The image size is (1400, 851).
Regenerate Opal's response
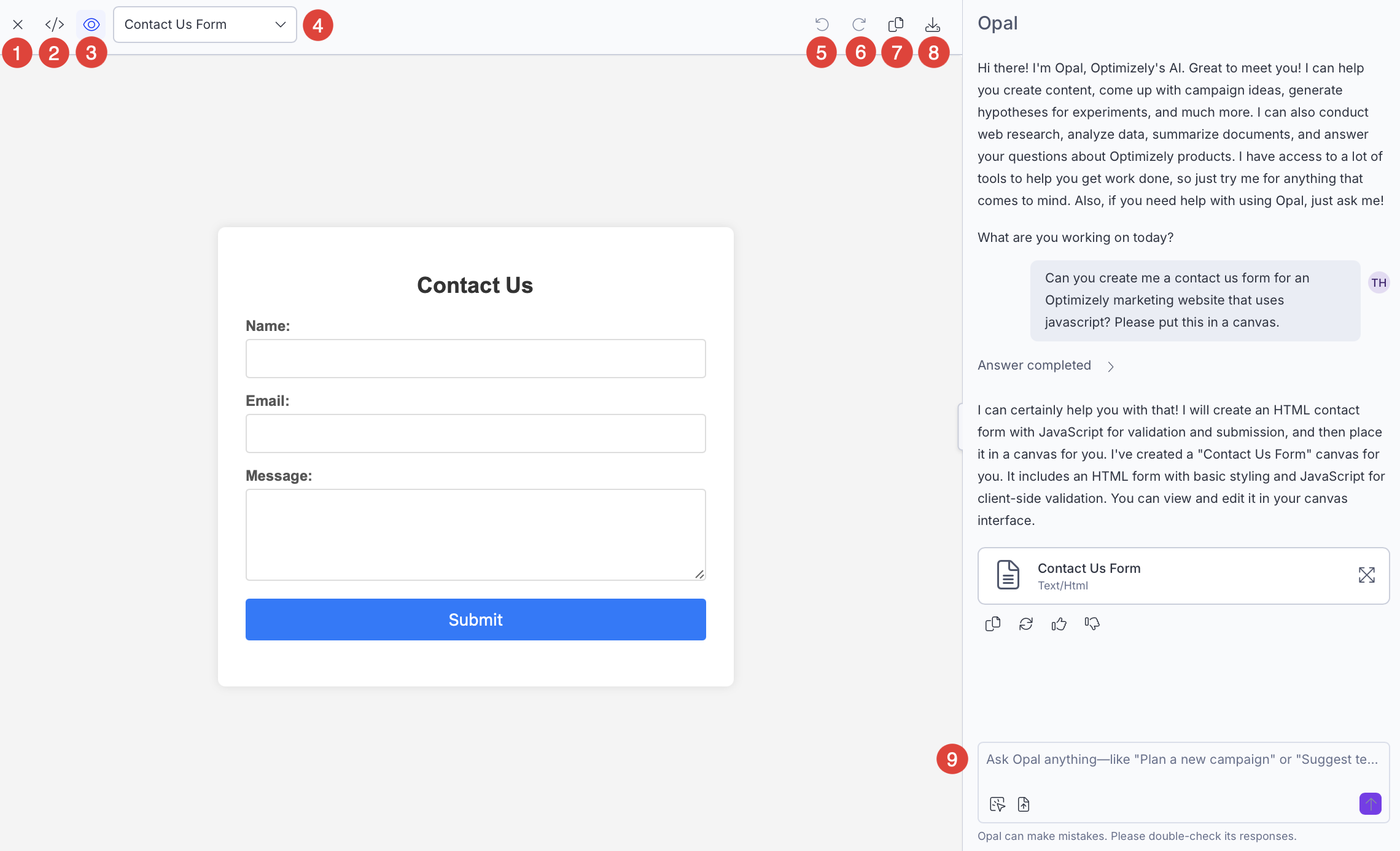click(1026, 624)
